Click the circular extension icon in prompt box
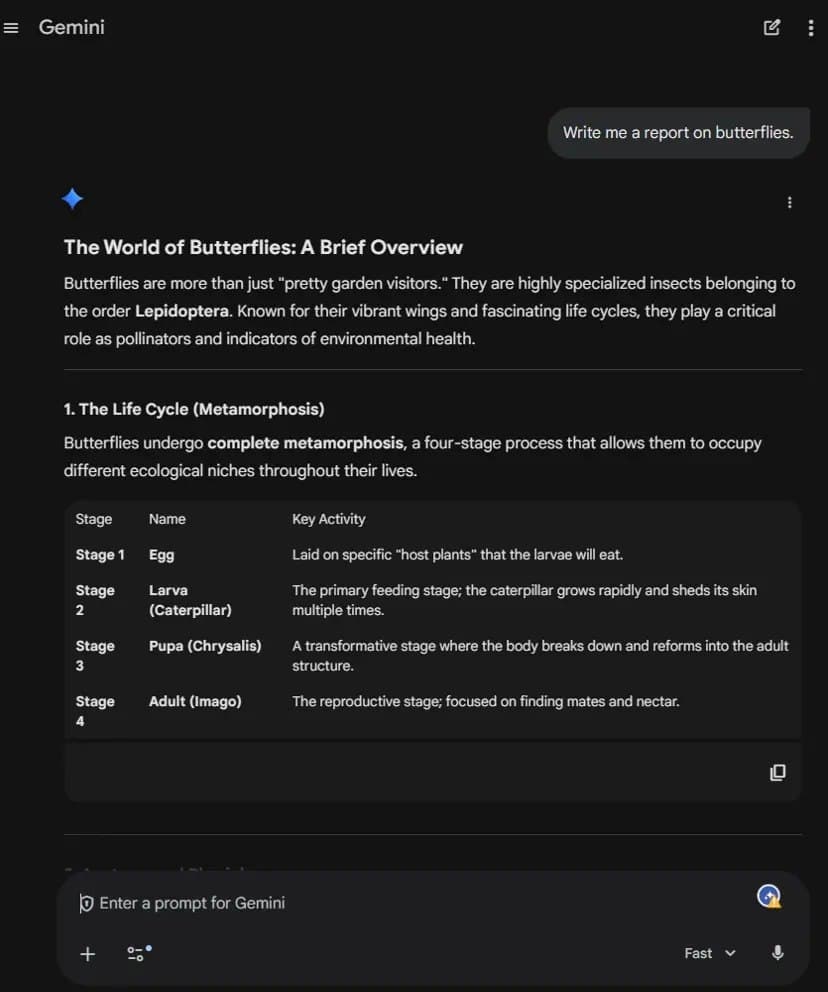This screenshot has height=992, width=828. [769, 897]
